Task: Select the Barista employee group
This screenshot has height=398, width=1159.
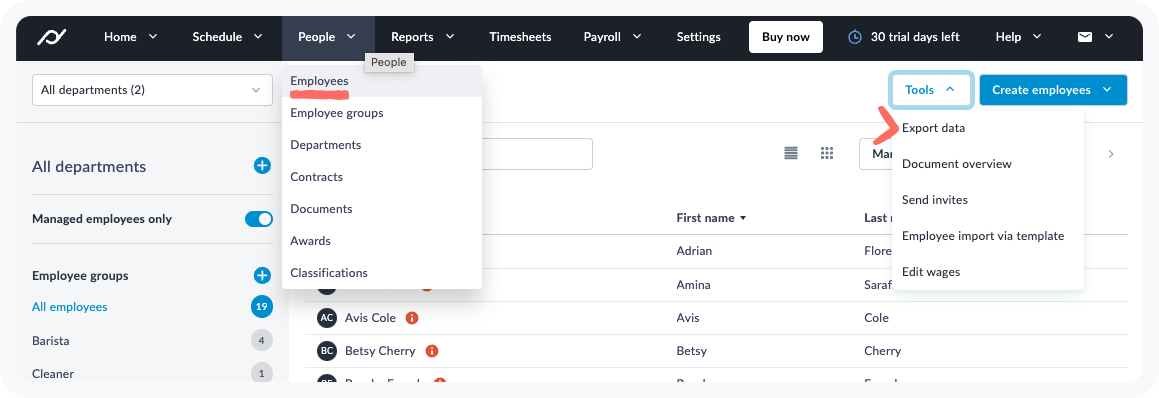Action: point(51,341)
